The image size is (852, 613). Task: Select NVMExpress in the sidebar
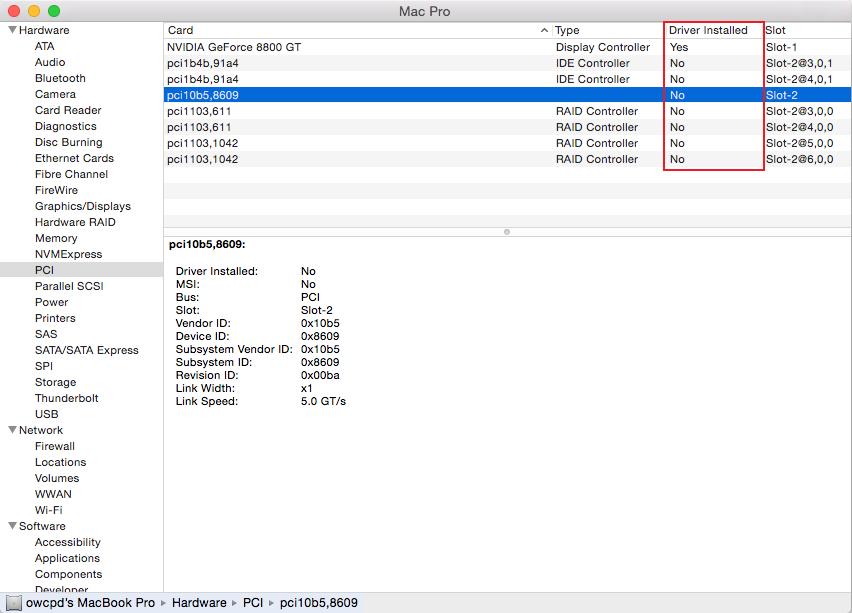pos(68,254)
